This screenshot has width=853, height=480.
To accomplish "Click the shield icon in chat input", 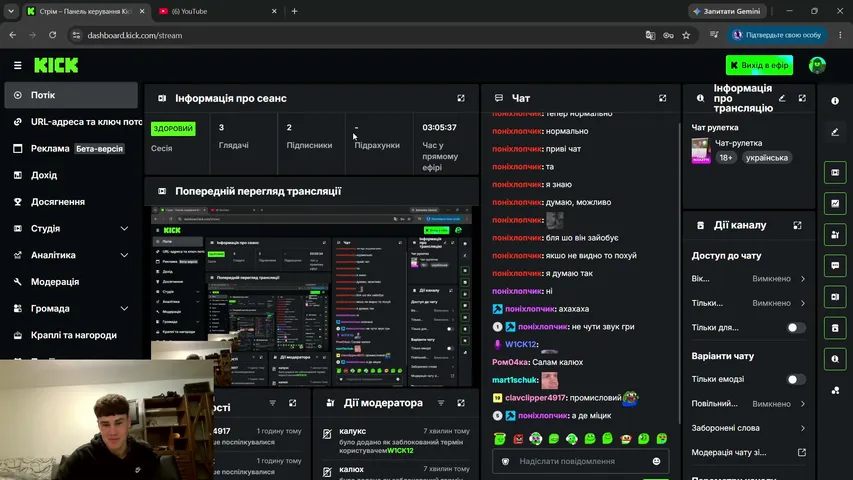I will pyautogui.click(x=505, y=461).
